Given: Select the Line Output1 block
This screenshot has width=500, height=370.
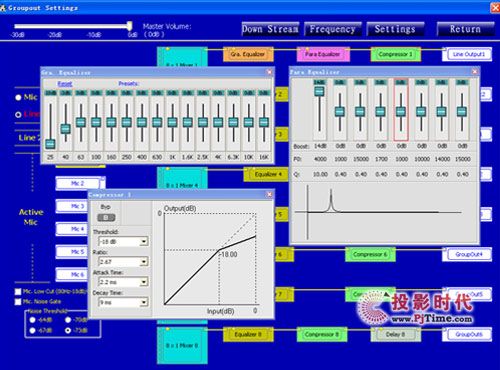Looking at the screenshot, I should (x=467, y=54).
